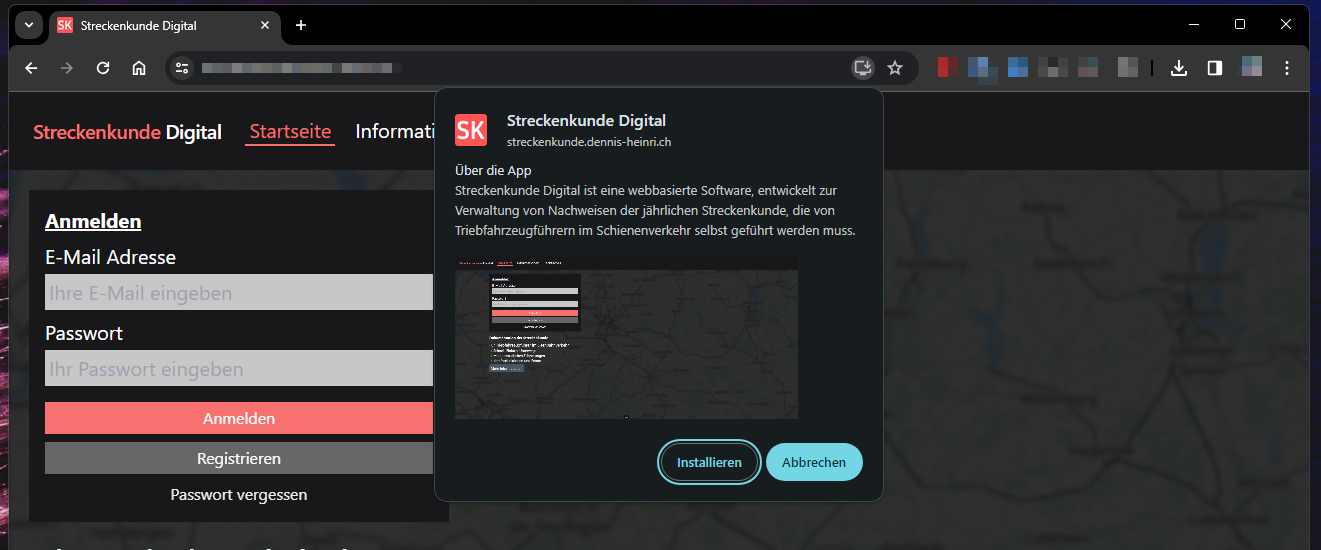Open the Chrome downloads icon

1179,68
